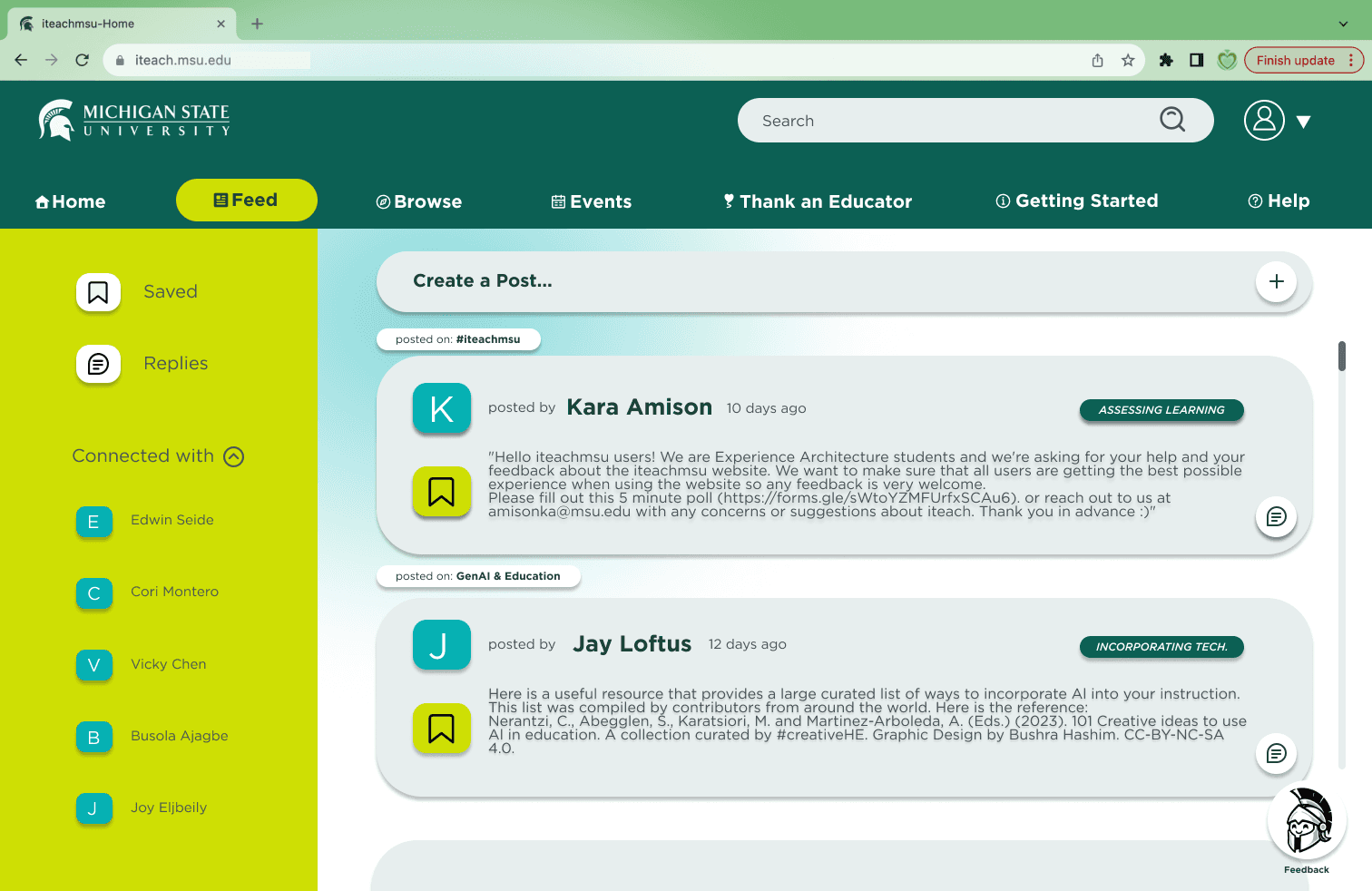Focus the Search input field
Image resolution: width=1372 pixels, height=891 pixels.
(x=975, y=121)
